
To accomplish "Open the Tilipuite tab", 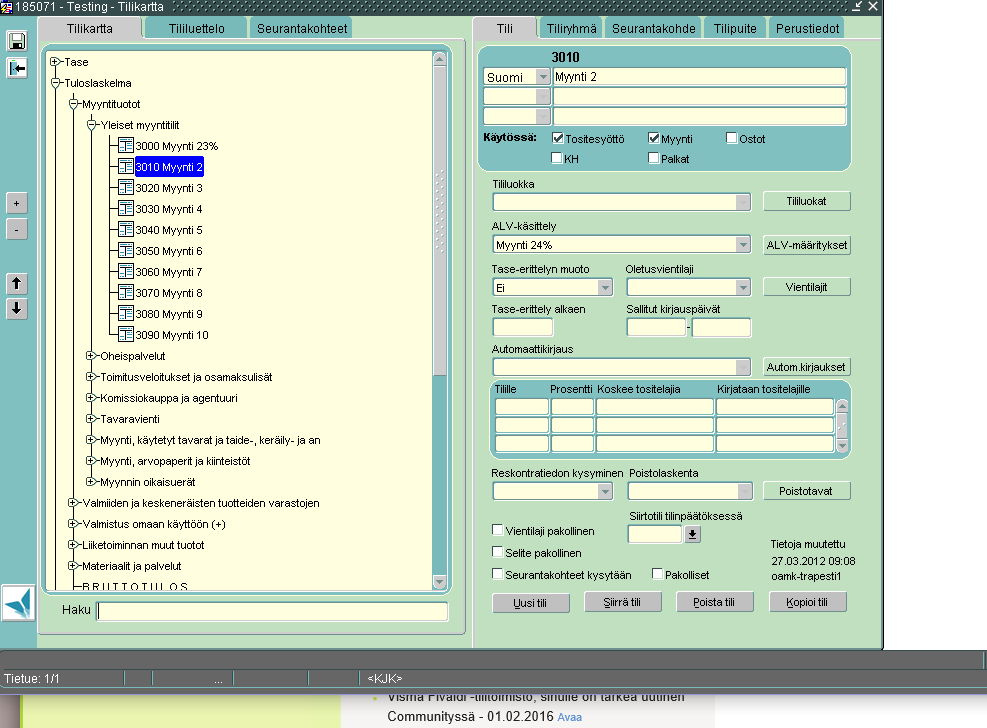I will pos(735,29).
